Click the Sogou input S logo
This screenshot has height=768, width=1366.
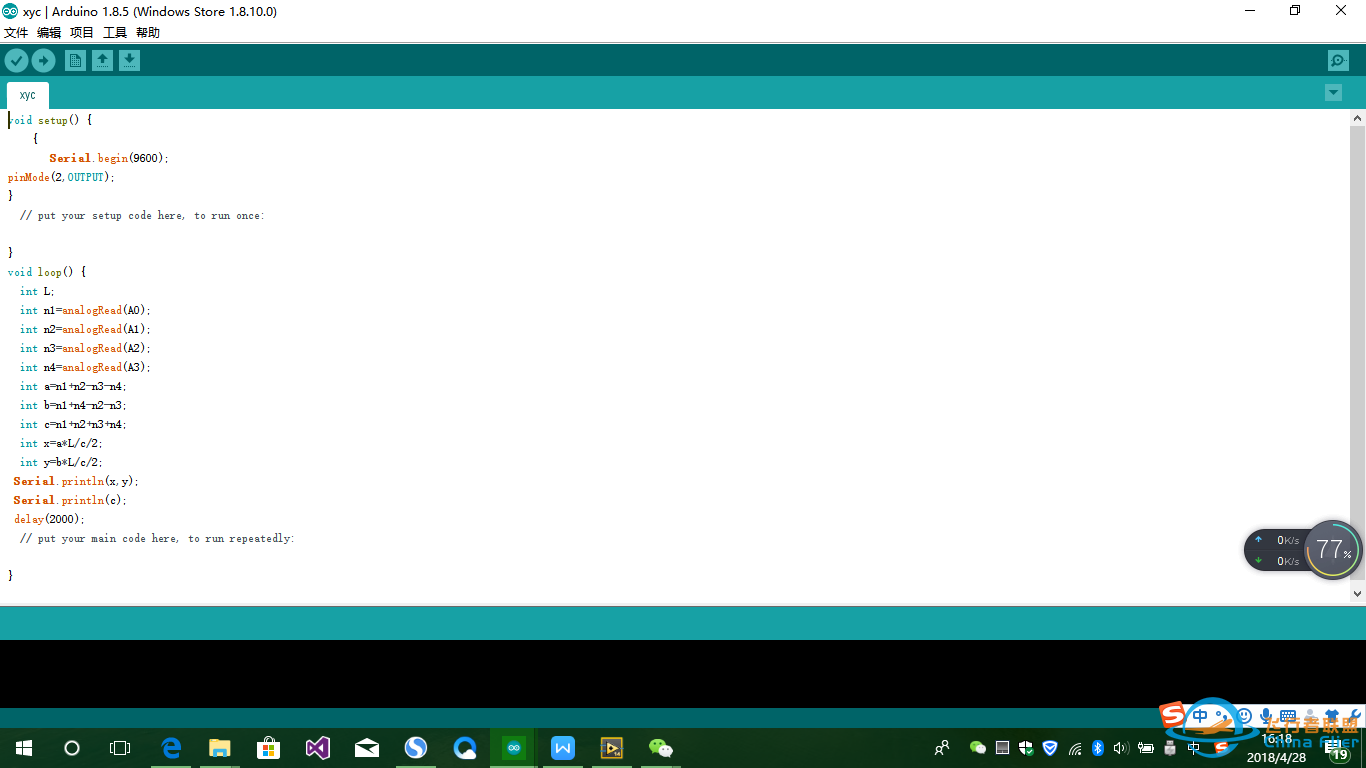point(1172,715)
